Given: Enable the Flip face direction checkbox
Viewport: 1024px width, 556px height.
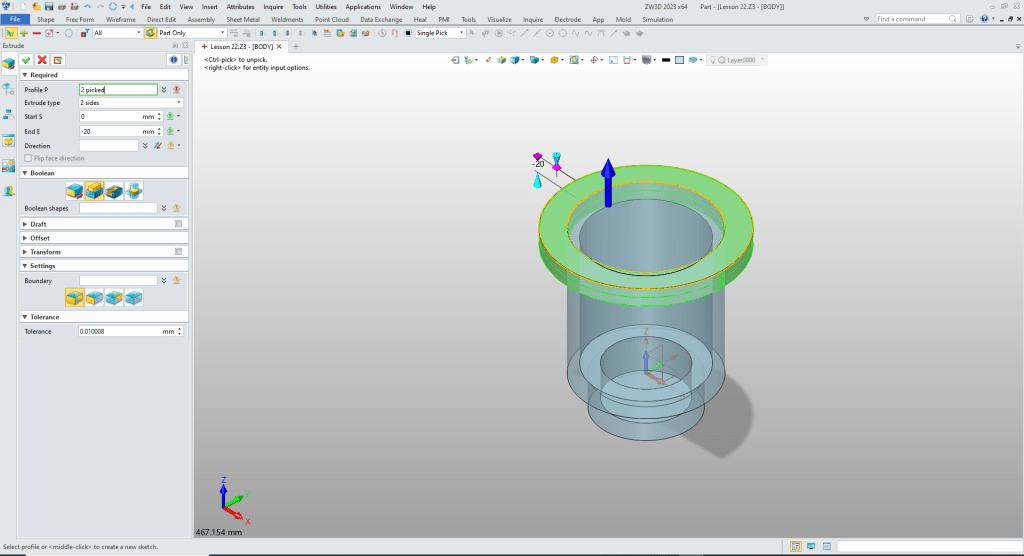Looking at the screenshot, I should [28, 158].
